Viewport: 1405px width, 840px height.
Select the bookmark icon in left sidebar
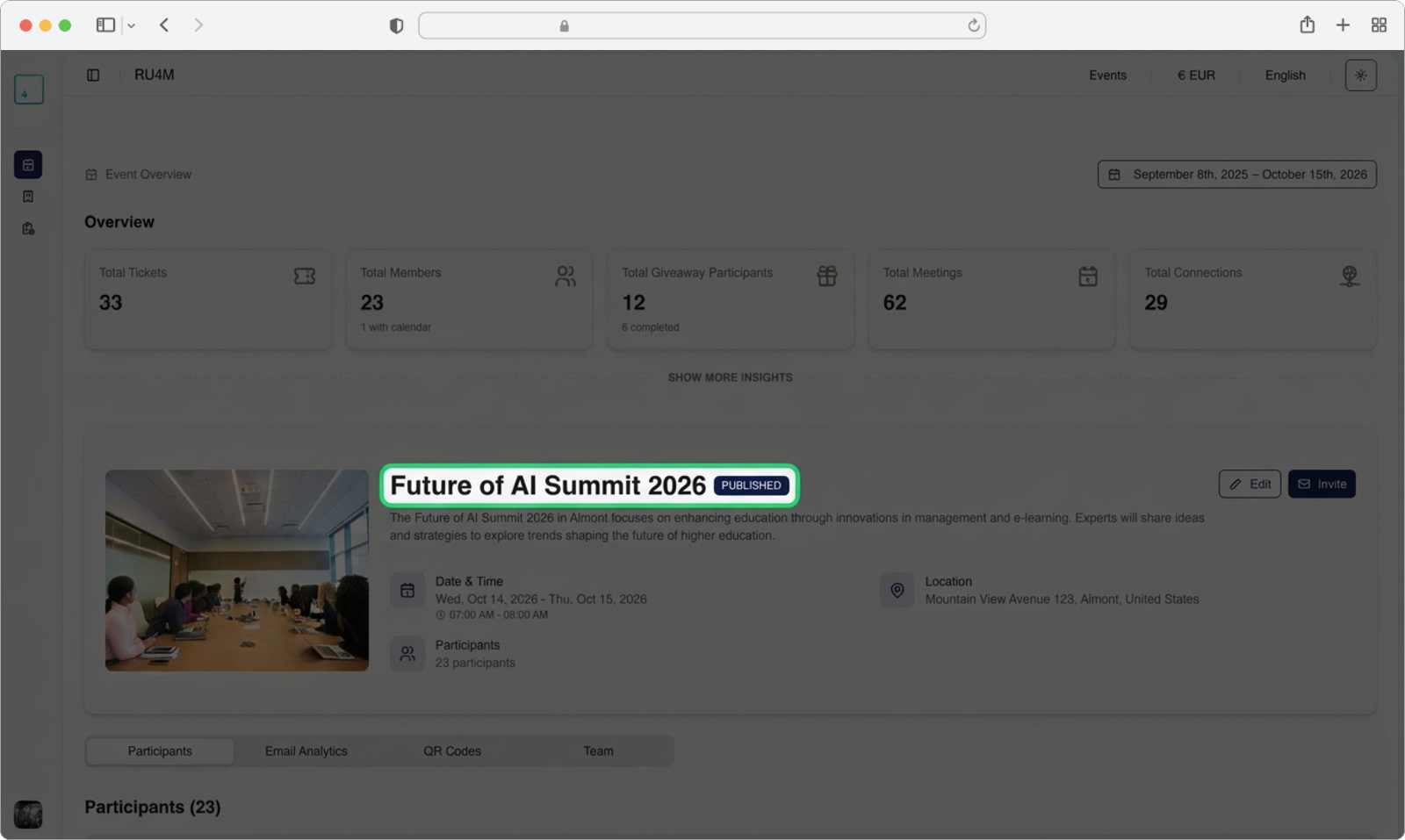[28, 196]
